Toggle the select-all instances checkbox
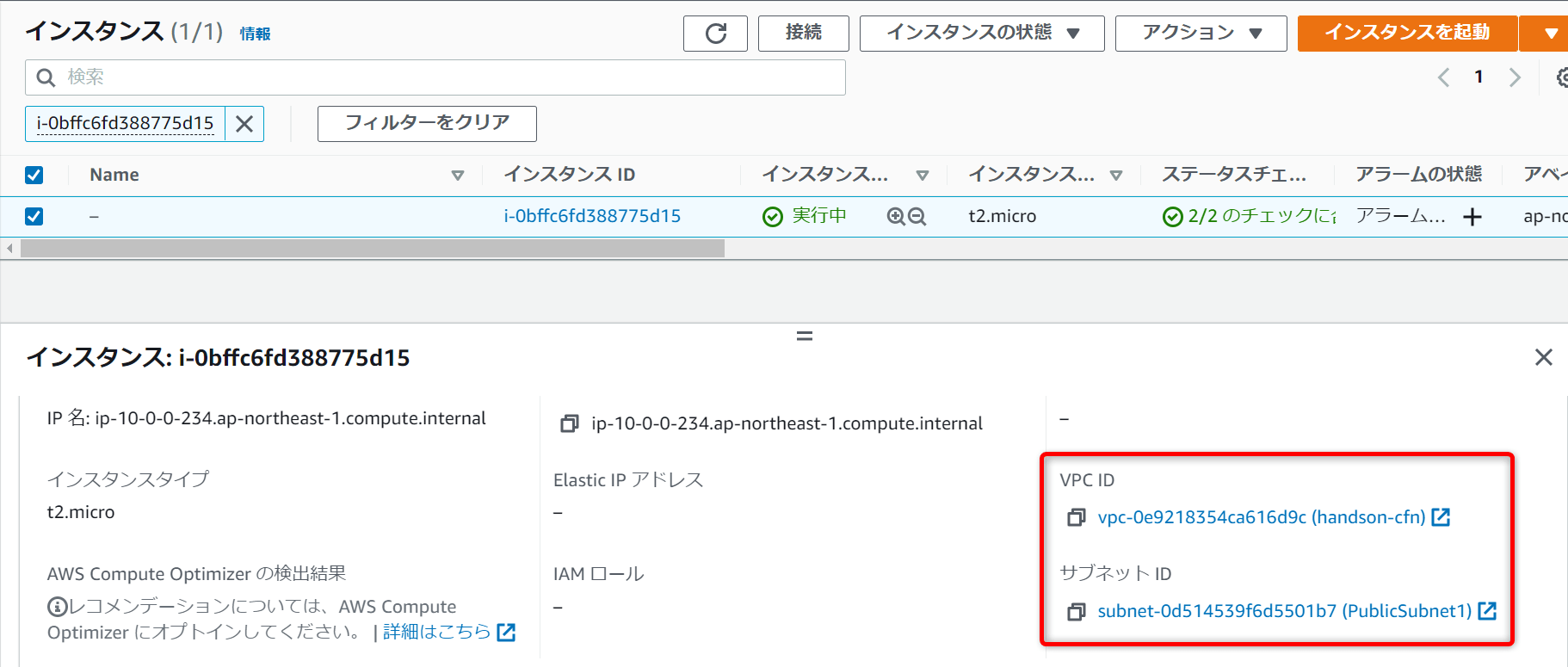 coord(34,175)
